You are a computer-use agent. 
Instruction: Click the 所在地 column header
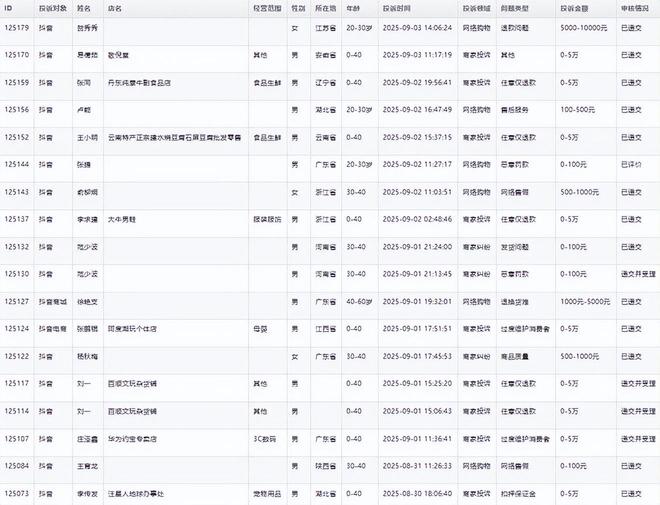tap(325, 7)
